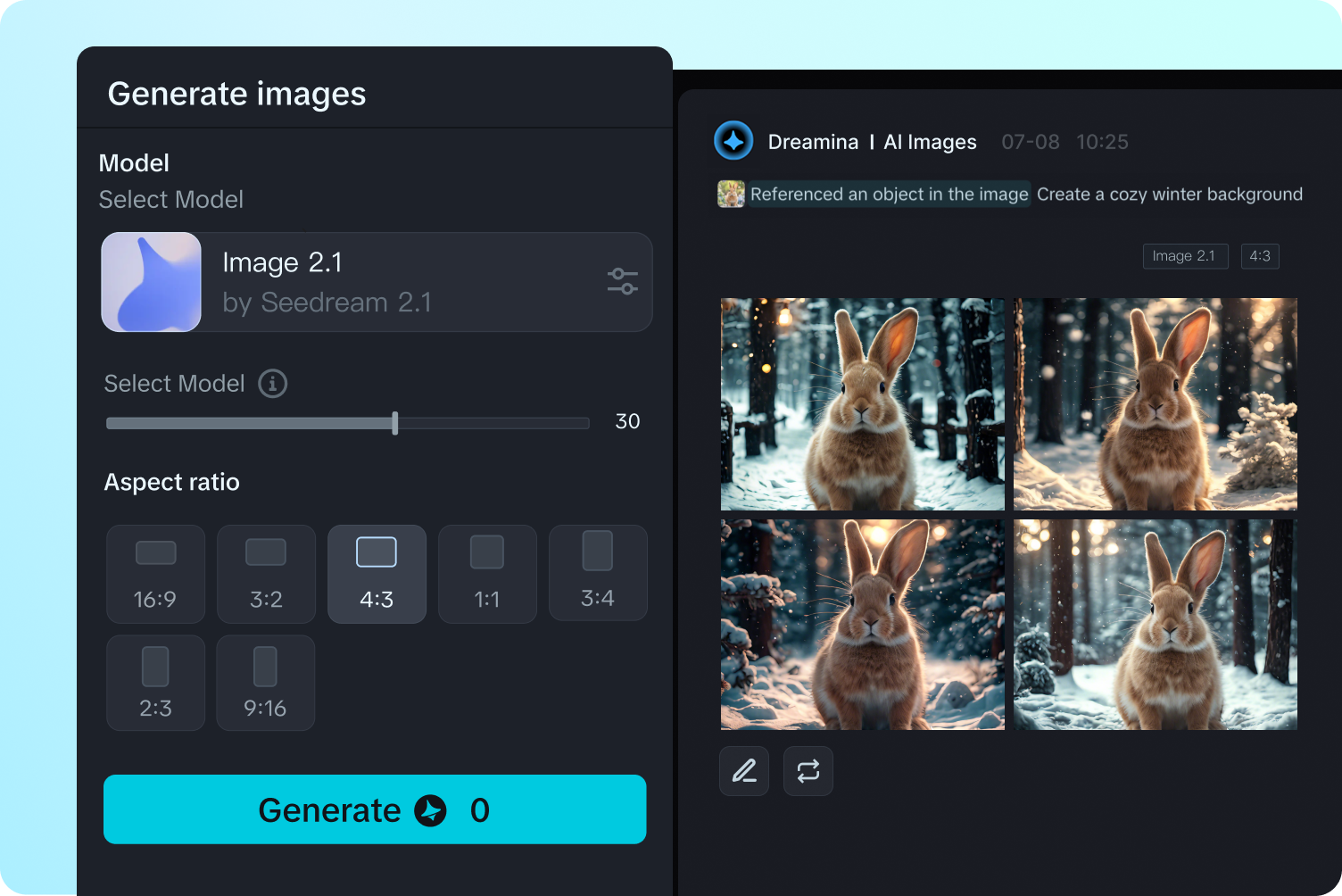Image resolution: width=1342 pixels, height=896 pixels.
Task: Open the Image 2.1 model selector
Action: pos(375,282)
